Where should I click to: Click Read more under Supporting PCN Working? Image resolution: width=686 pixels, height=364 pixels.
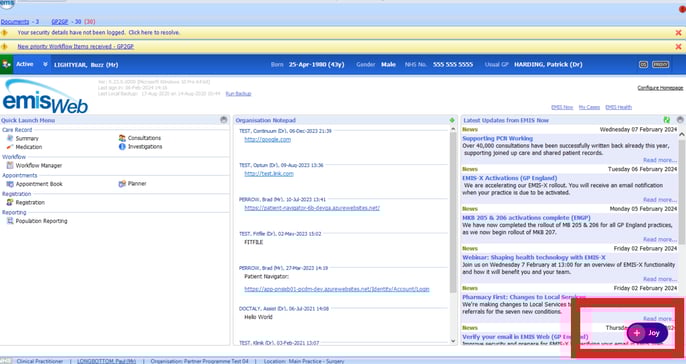pyautogui.click(x=660, y=160)
